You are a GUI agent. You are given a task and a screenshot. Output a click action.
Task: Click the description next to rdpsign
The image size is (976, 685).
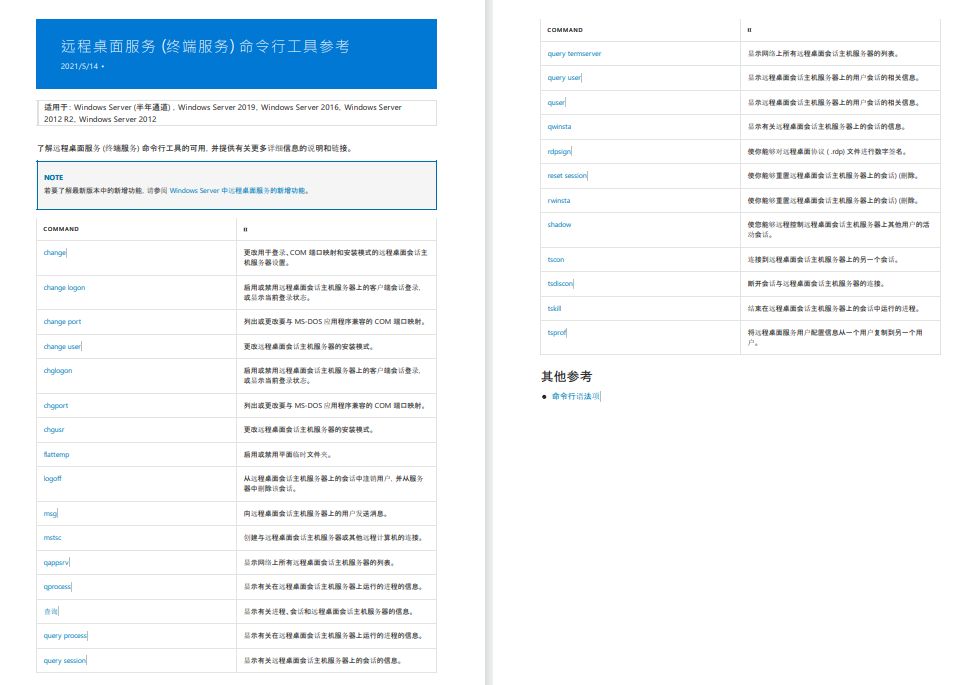point(827,151)
